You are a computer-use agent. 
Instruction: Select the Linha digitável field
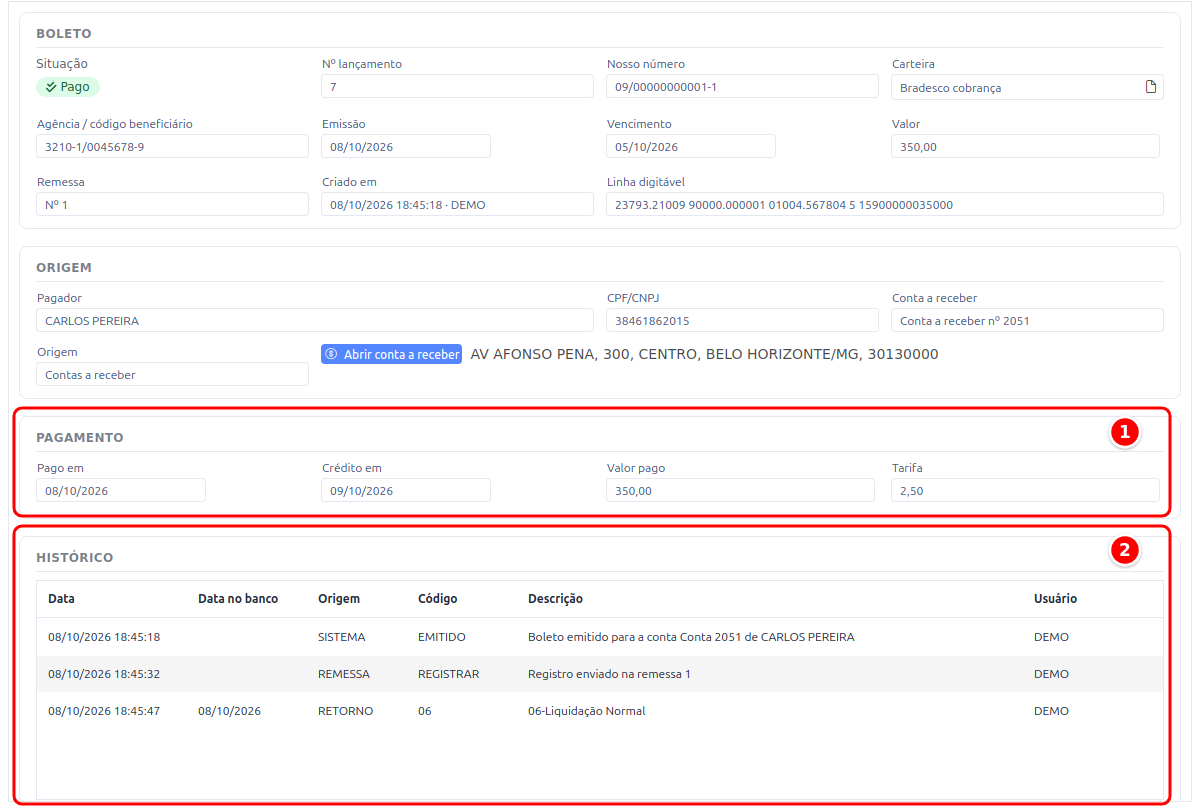tap(885, 204)
